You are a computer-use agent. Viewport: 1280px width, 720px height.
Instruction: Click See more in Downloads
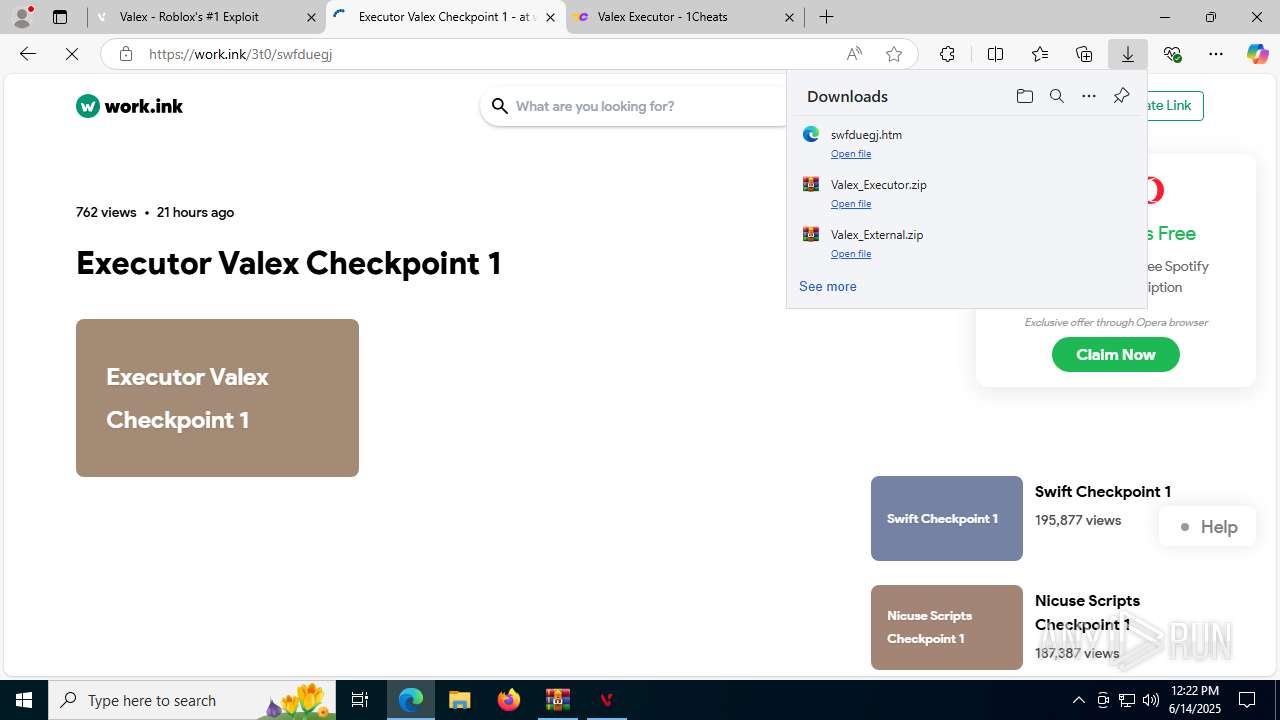coord(827,286)
